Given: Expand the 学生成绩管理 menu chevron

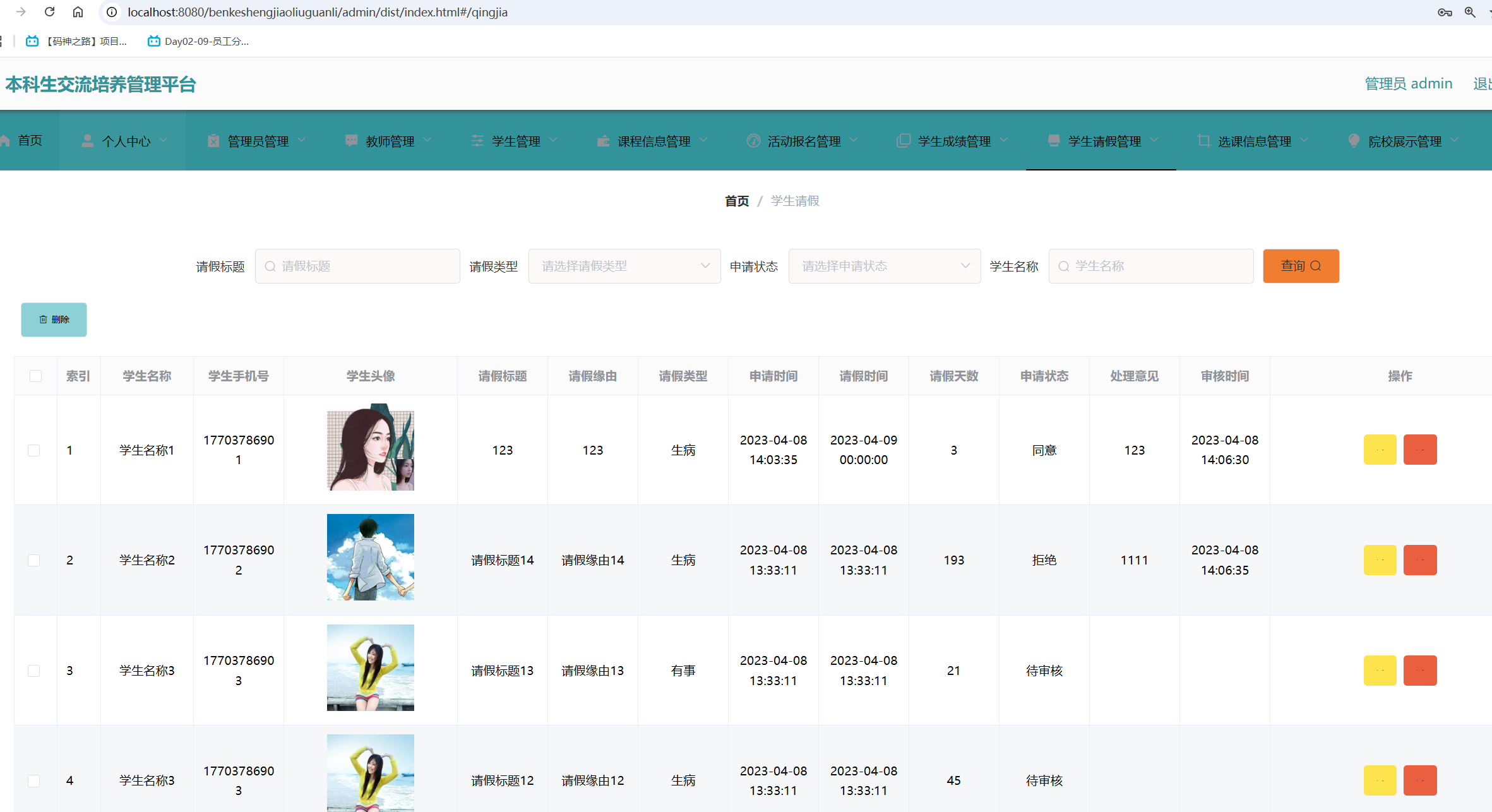Looking at the screenshot, I should click(1004, 140).
